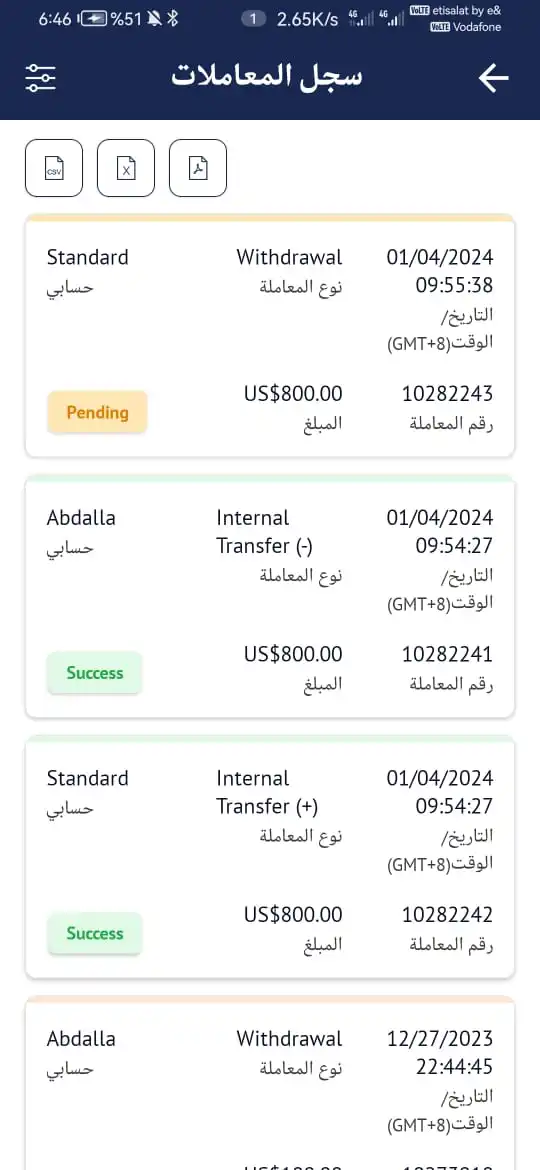Tap the network speed indicator in status bar
This screenshot has width=540, height=1170.
pyautogui.click(x=307, y=19)
